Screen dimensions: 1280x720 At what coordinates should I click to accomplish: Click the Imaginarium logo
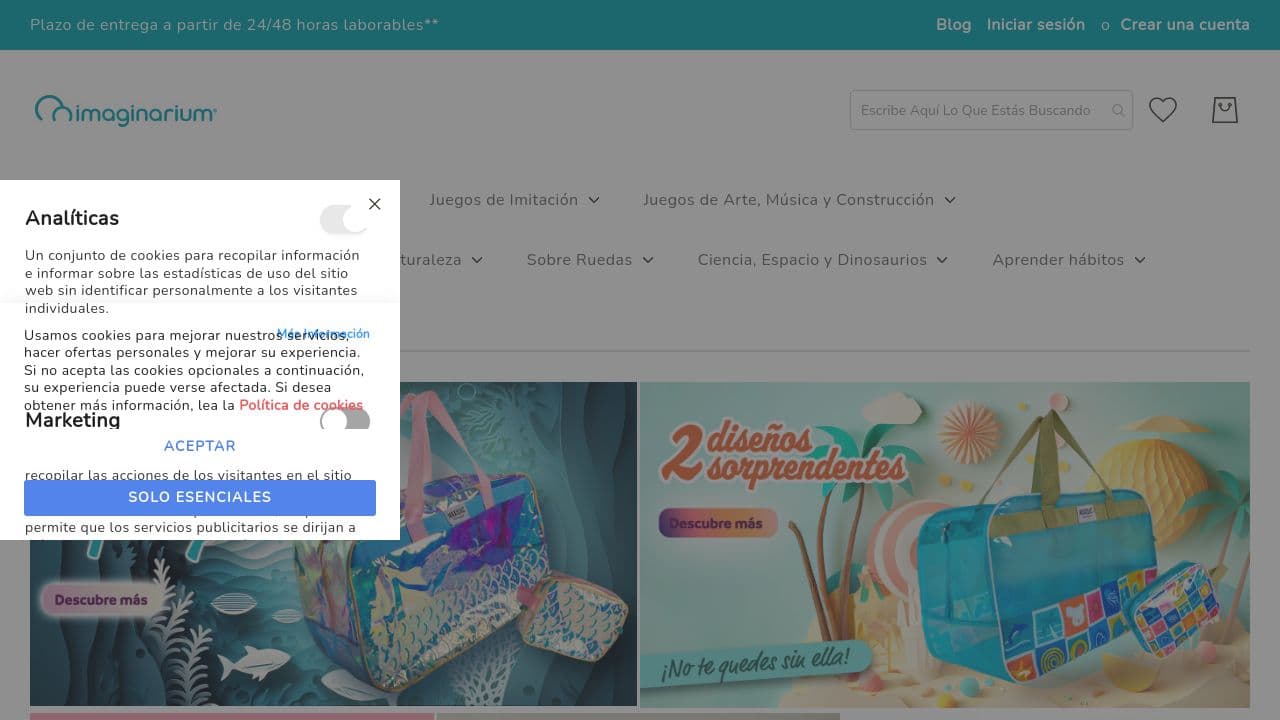pos(125,110)
